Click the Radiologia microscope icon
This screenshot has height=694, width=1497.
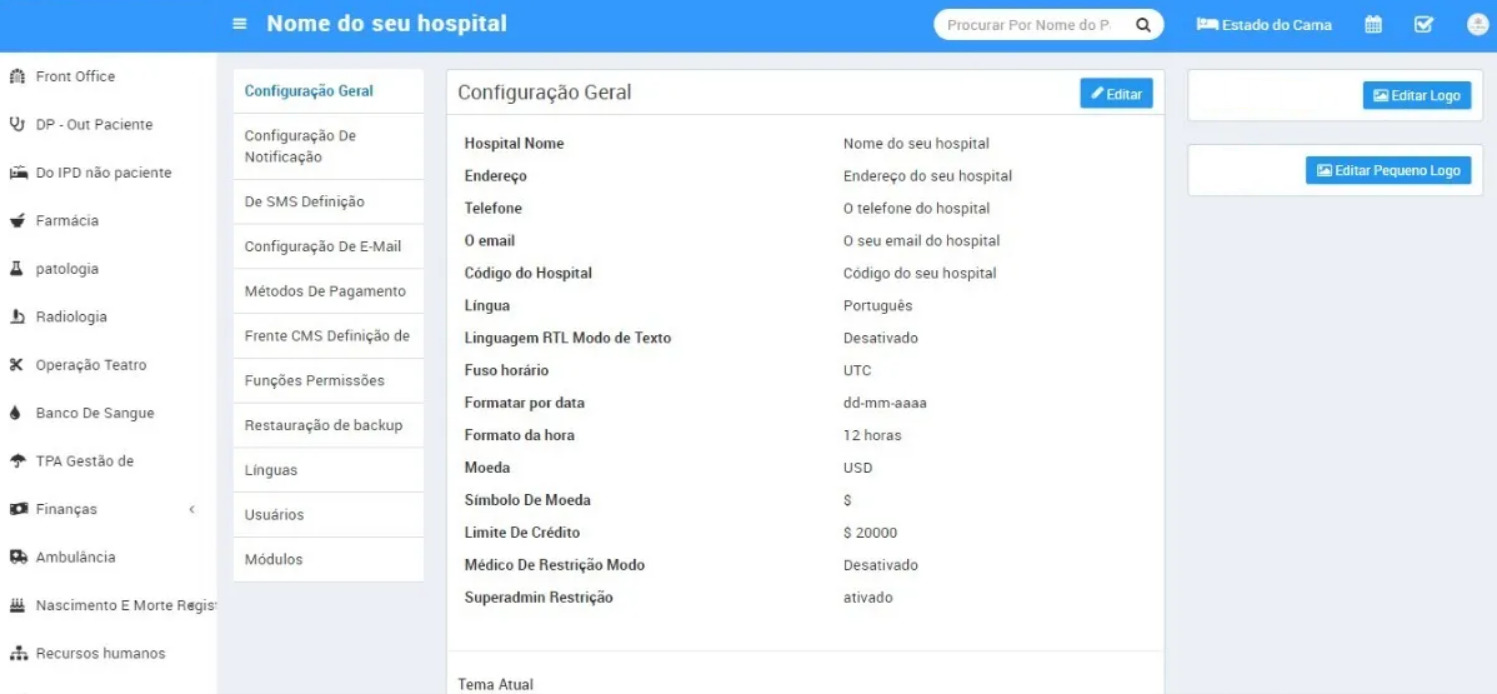[16, 317]
